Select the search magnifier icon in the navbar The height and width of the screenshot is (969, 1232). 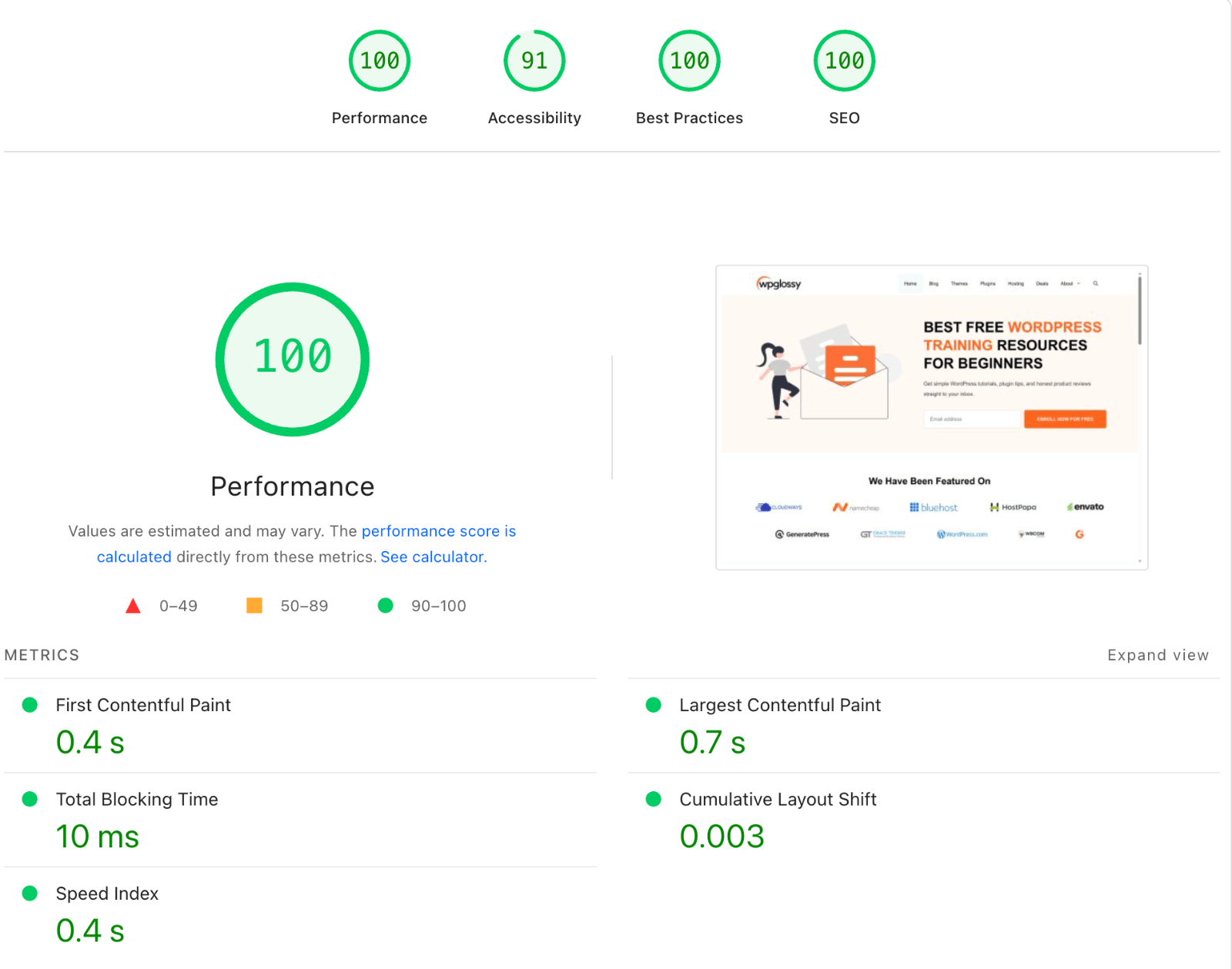tap(1096, 283)
